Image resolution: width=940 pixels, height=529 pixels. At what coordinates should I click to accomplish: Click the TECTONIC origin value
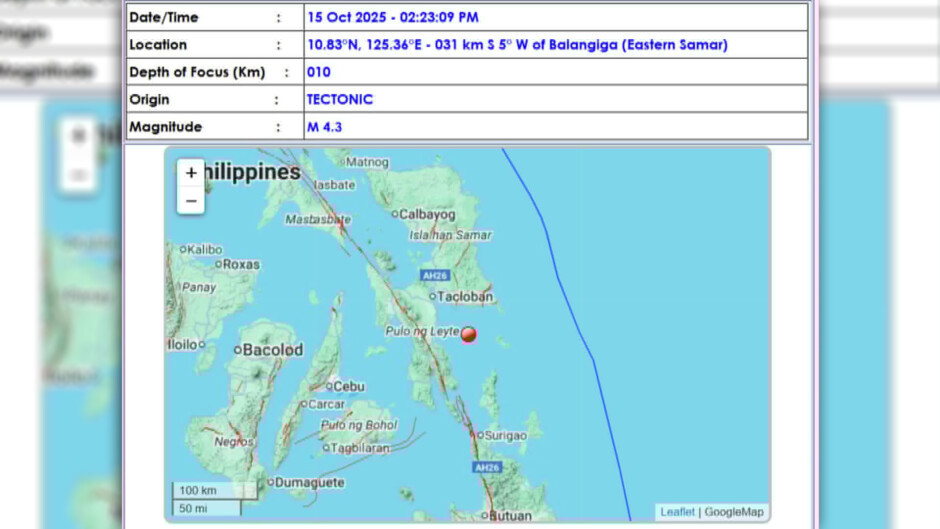point(339,100)
